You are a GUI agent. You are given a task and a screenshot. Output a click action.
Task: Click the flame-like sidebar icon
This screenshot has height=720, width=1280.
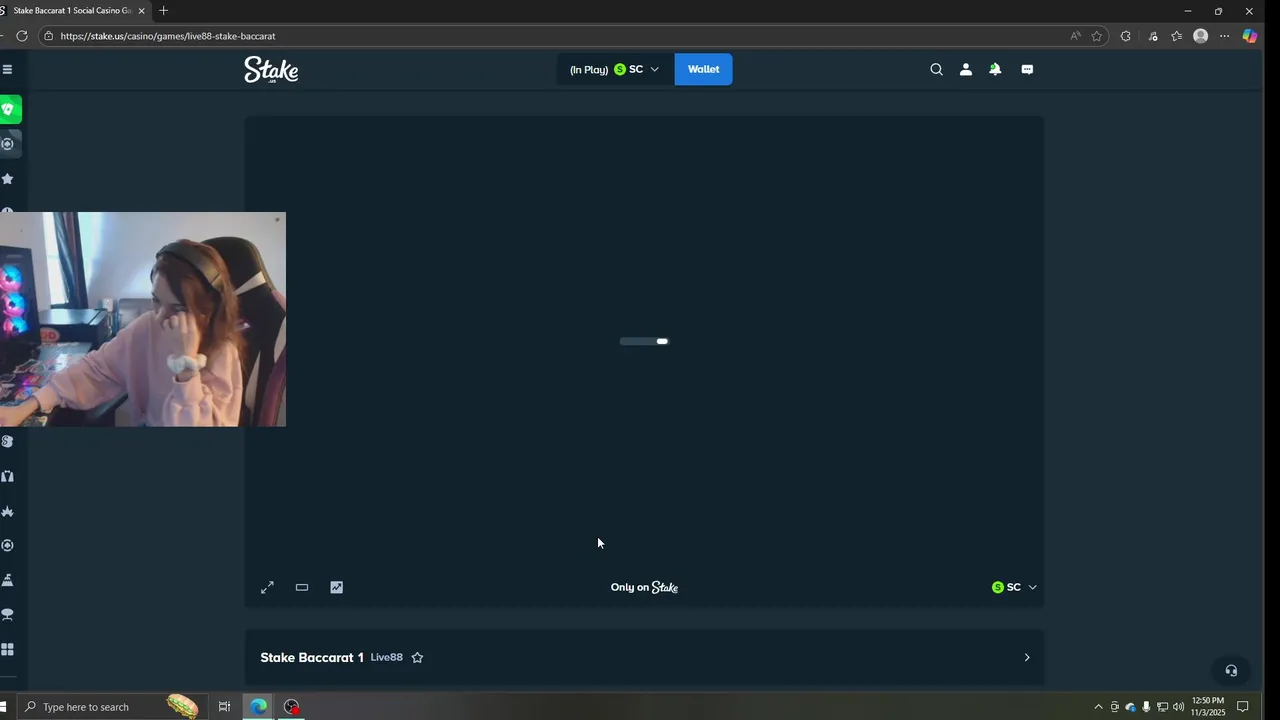[x=7, y=511]
